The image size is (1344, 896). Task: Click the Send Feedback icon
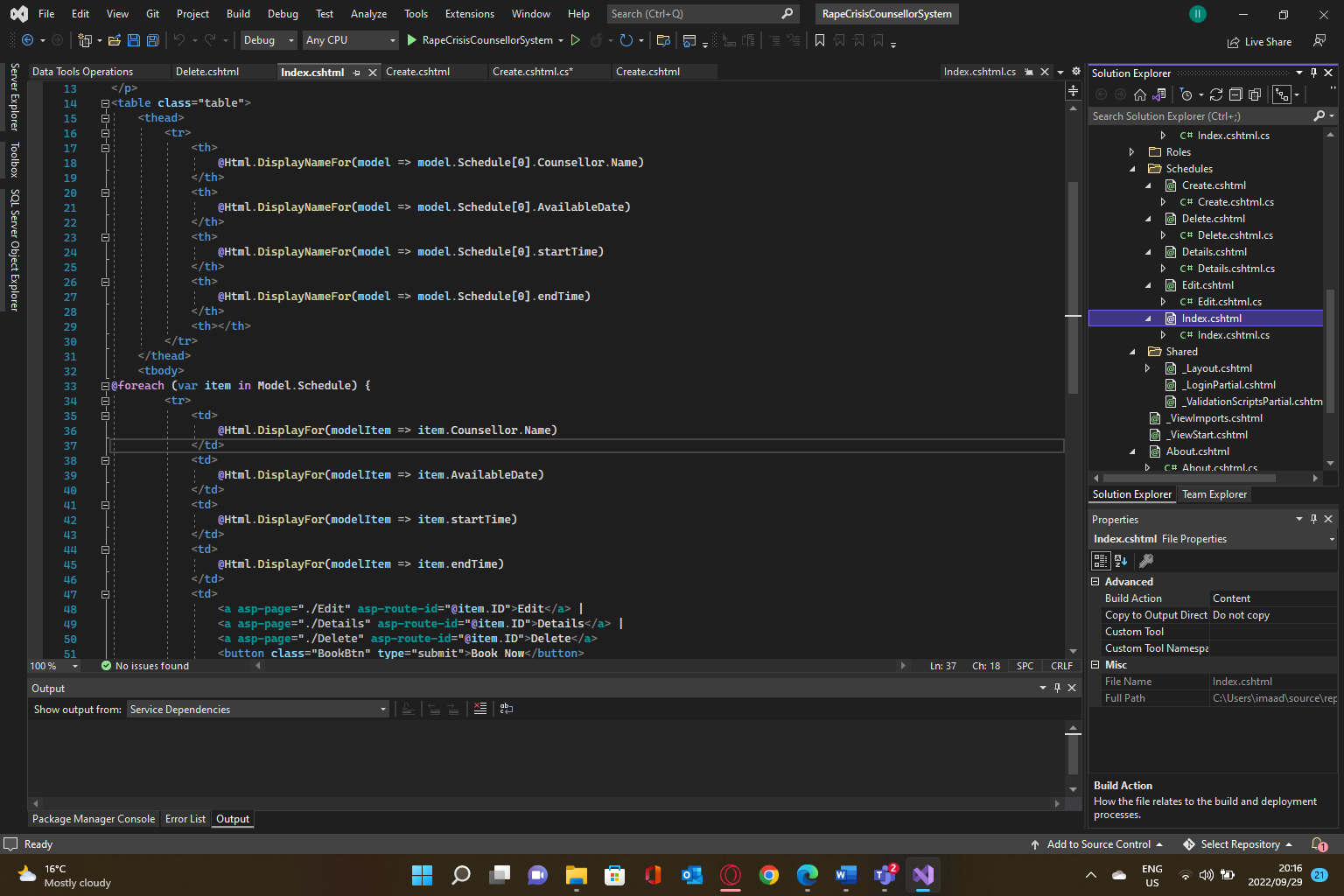pos(1319,41)
